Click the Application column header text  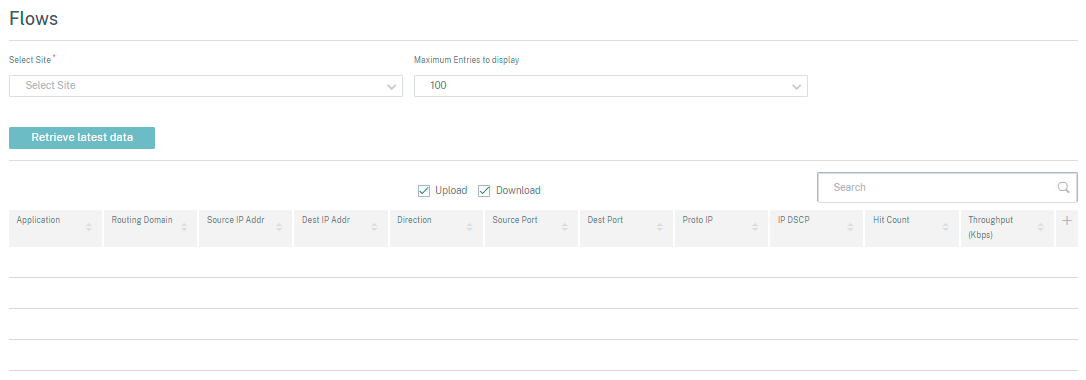tap(38, 220)
